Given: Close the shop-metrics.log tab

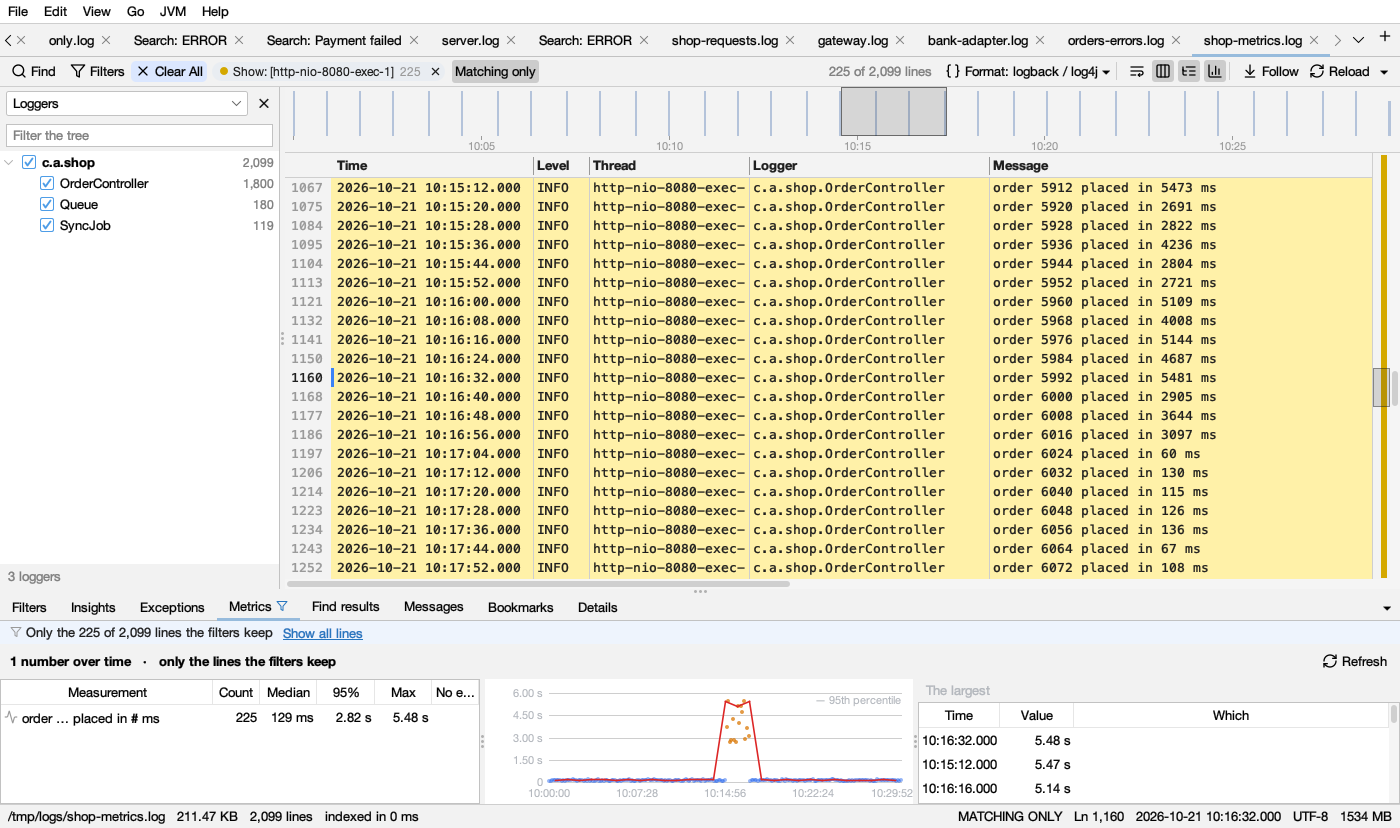Looking at the screenshot, I should click(x=1314, y=40).
